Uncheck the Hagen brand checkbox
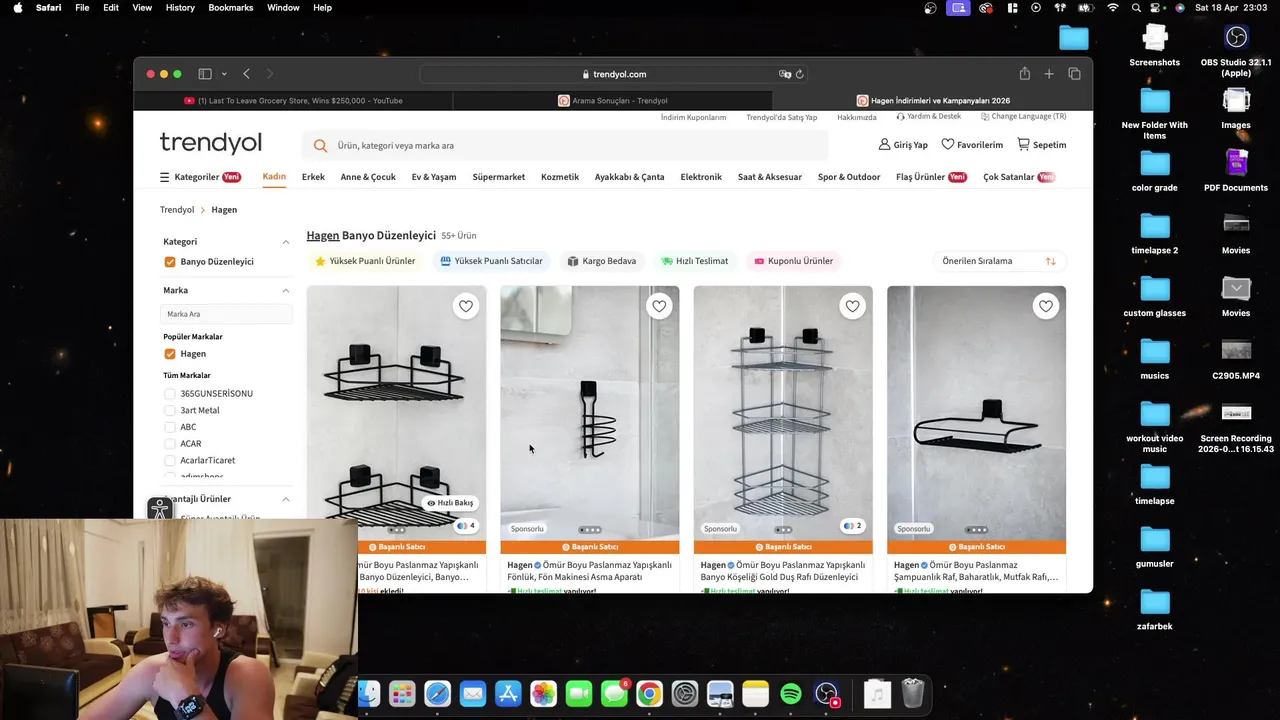 170,354
